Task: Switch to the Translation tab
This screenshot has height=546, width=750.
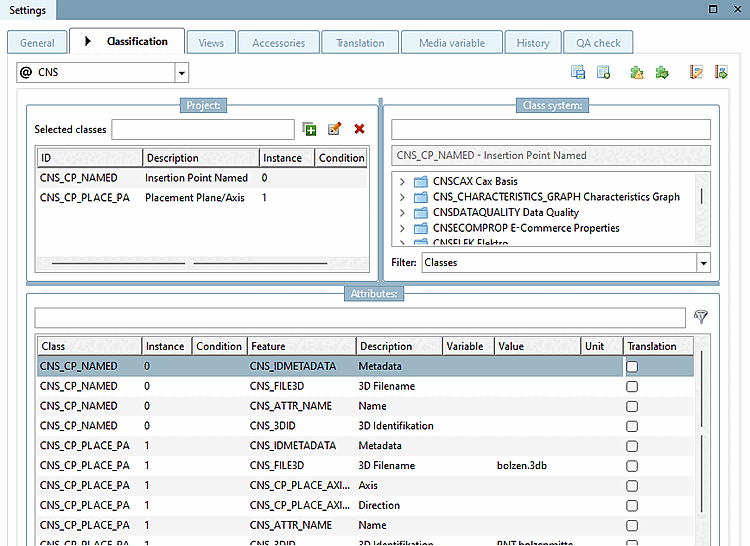Action: [x=360, y=43]
